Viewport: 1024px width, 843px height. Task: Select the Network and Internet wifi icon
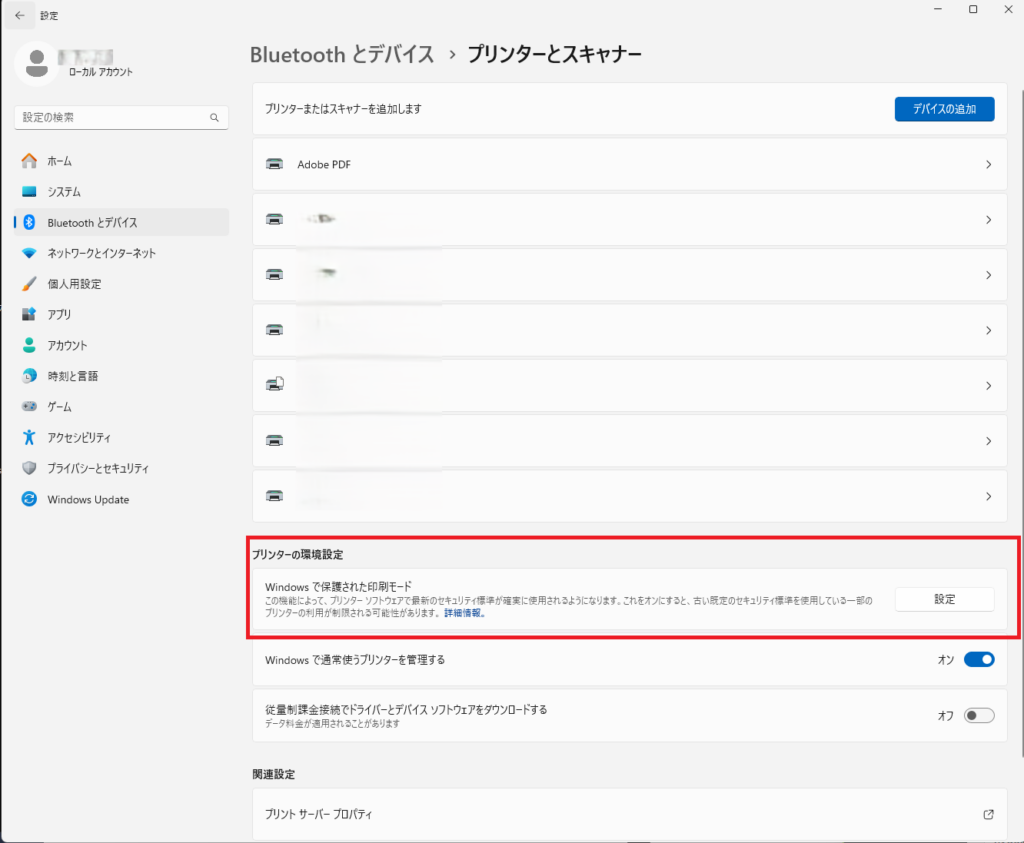29,253
